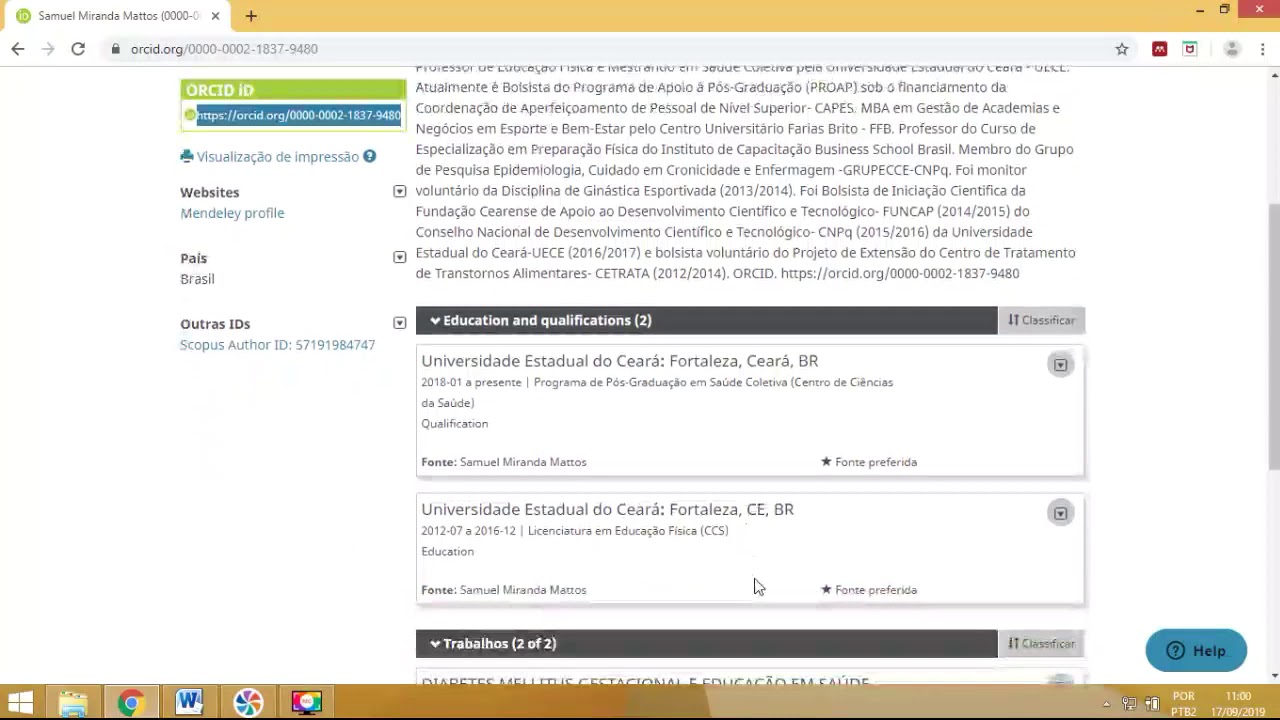This screenshot has width=1280, height=720.
Task: Click the ORCID URL in the biography text
Action: [x=900, y=273]
